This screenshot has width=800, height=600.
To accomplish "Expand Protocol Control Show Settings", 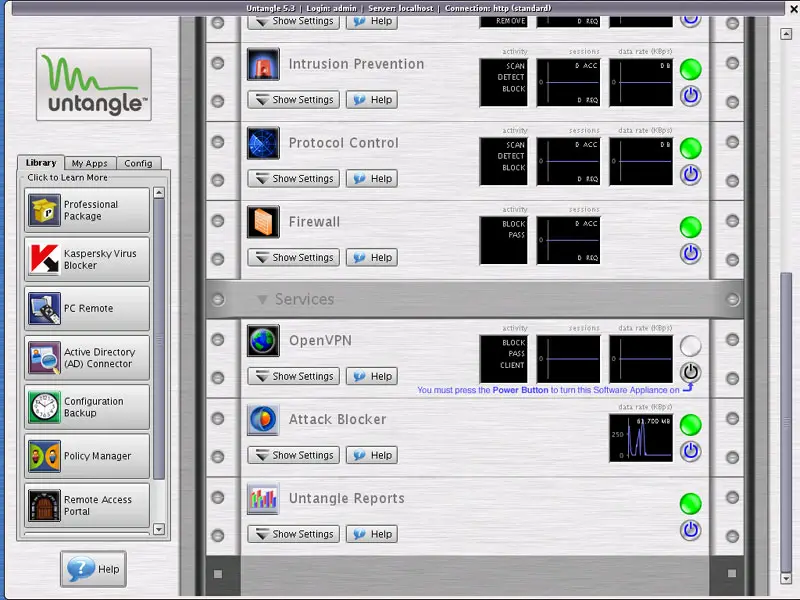I will coord(293,179).
